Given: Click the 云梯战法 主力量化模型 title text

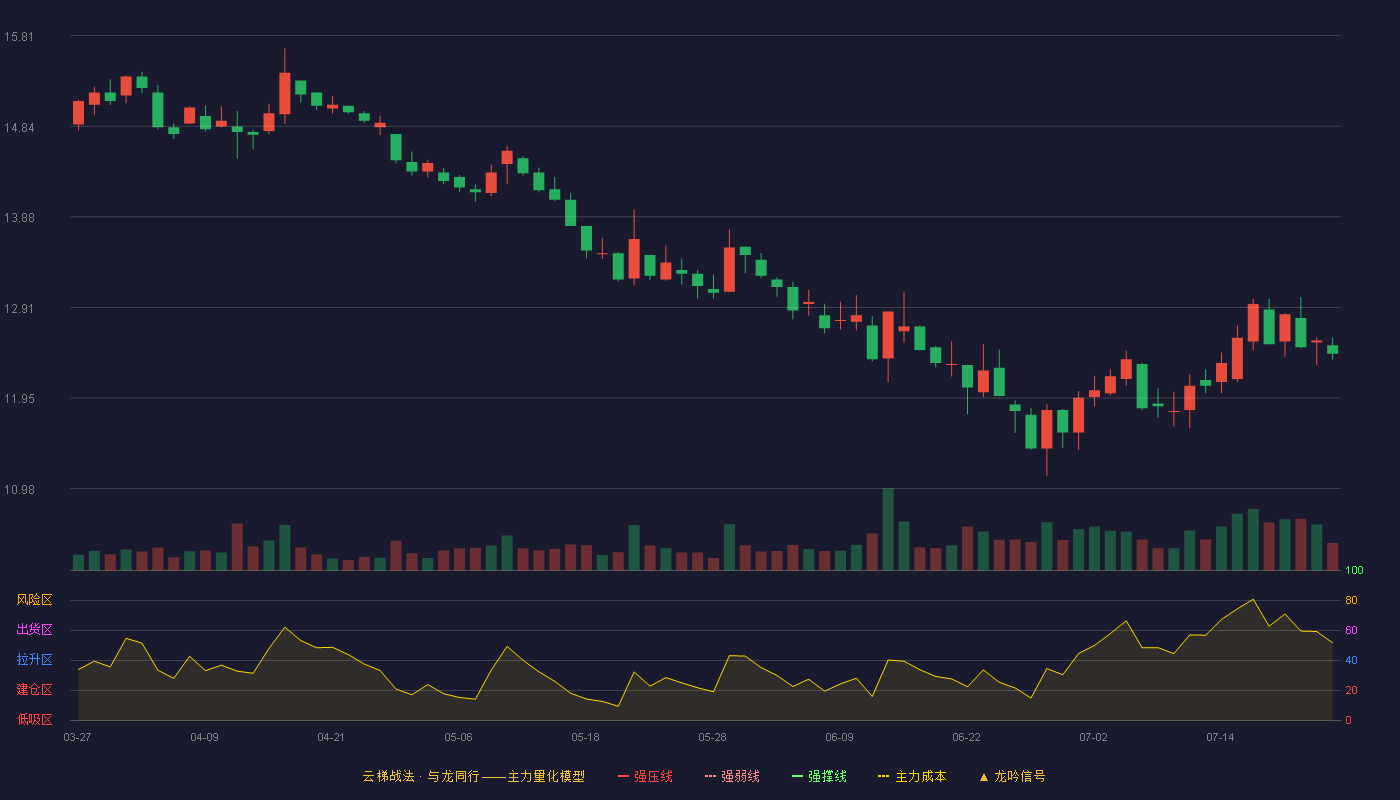Looking at the screenshot, I should click(x=473, y=776).
